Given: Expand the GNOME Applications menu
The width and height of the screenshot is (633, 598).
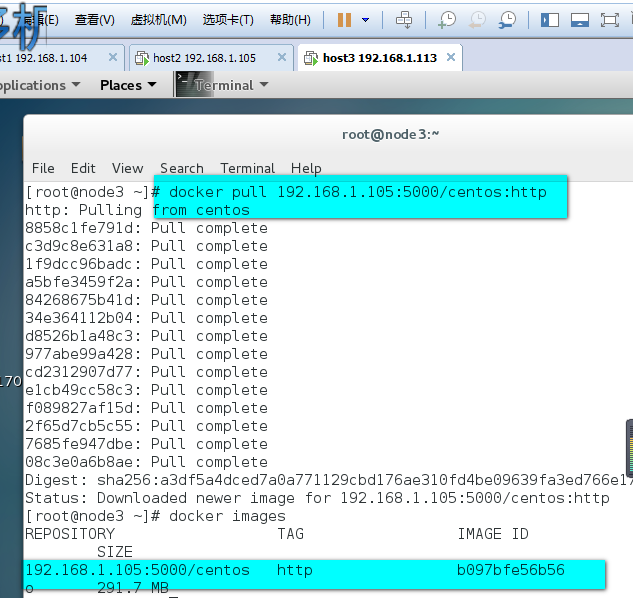Looking at the screenshot, I should (x=40, y=85).
